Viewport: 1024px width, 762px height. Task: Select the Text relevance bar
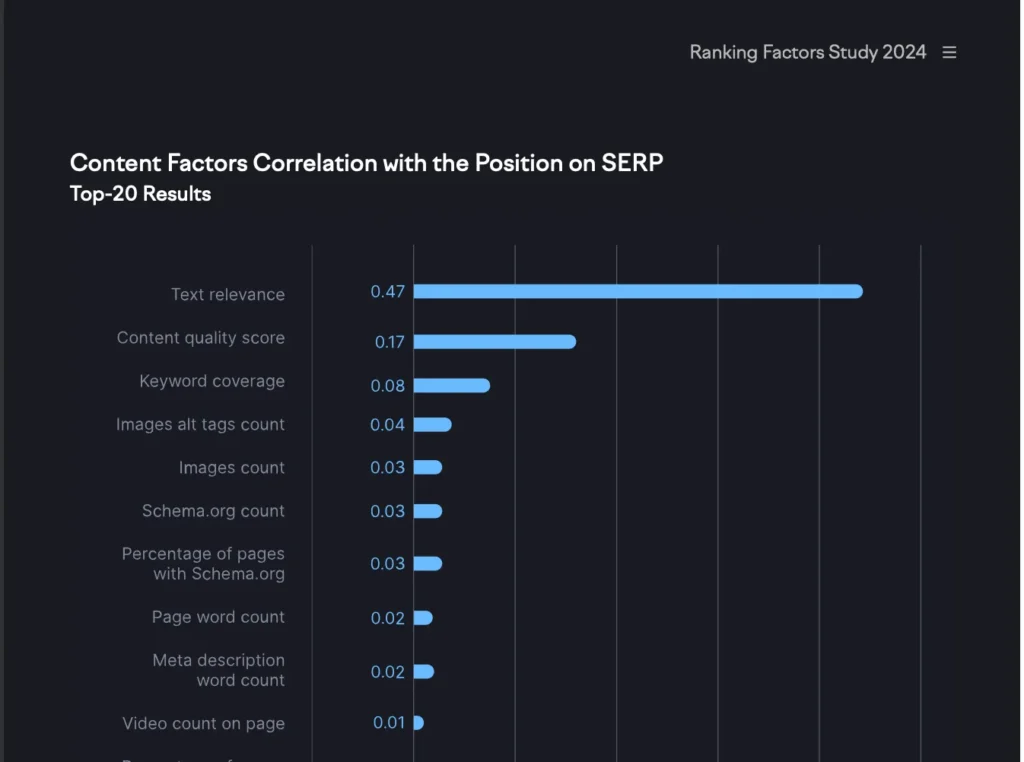tap(637, 291)
